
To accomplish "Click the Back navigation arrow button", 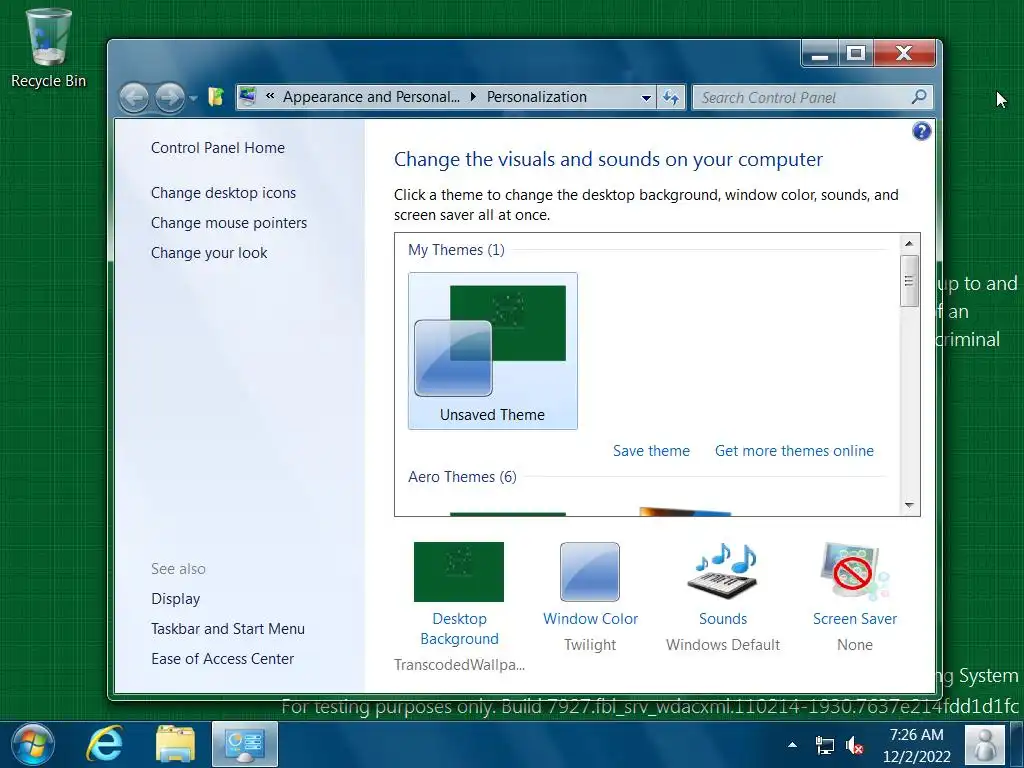I will coord(135,98).
